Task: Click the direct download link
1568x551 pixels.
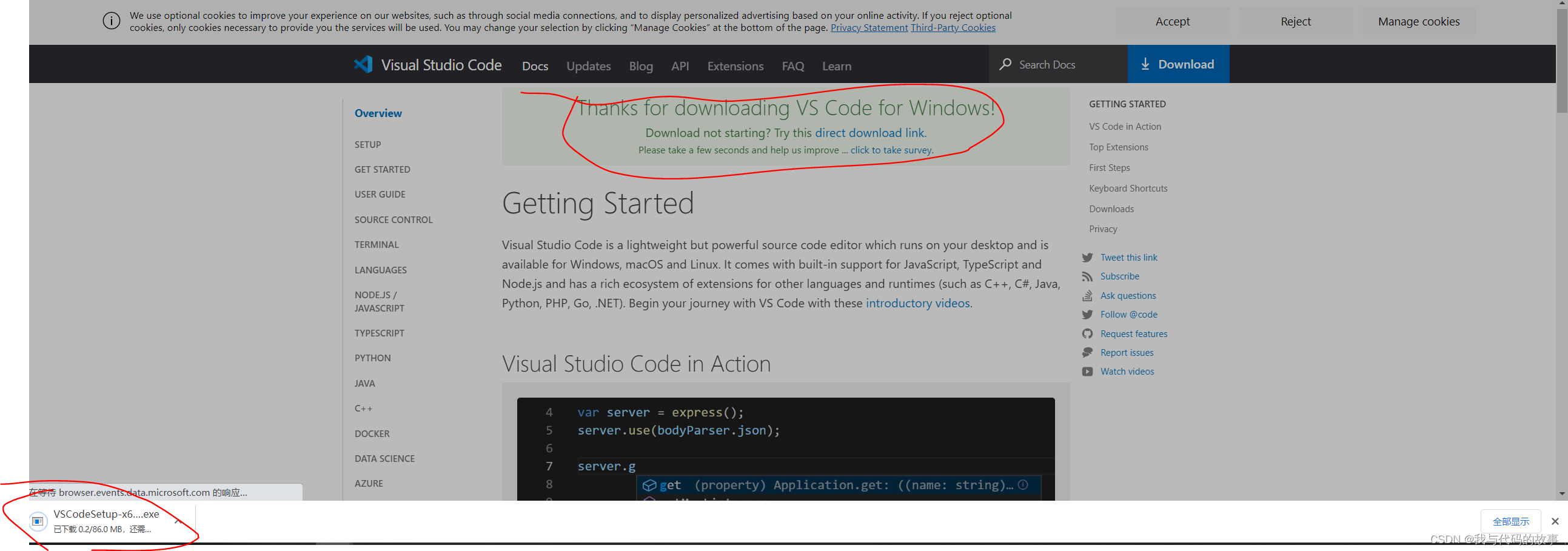Action: 869,133
